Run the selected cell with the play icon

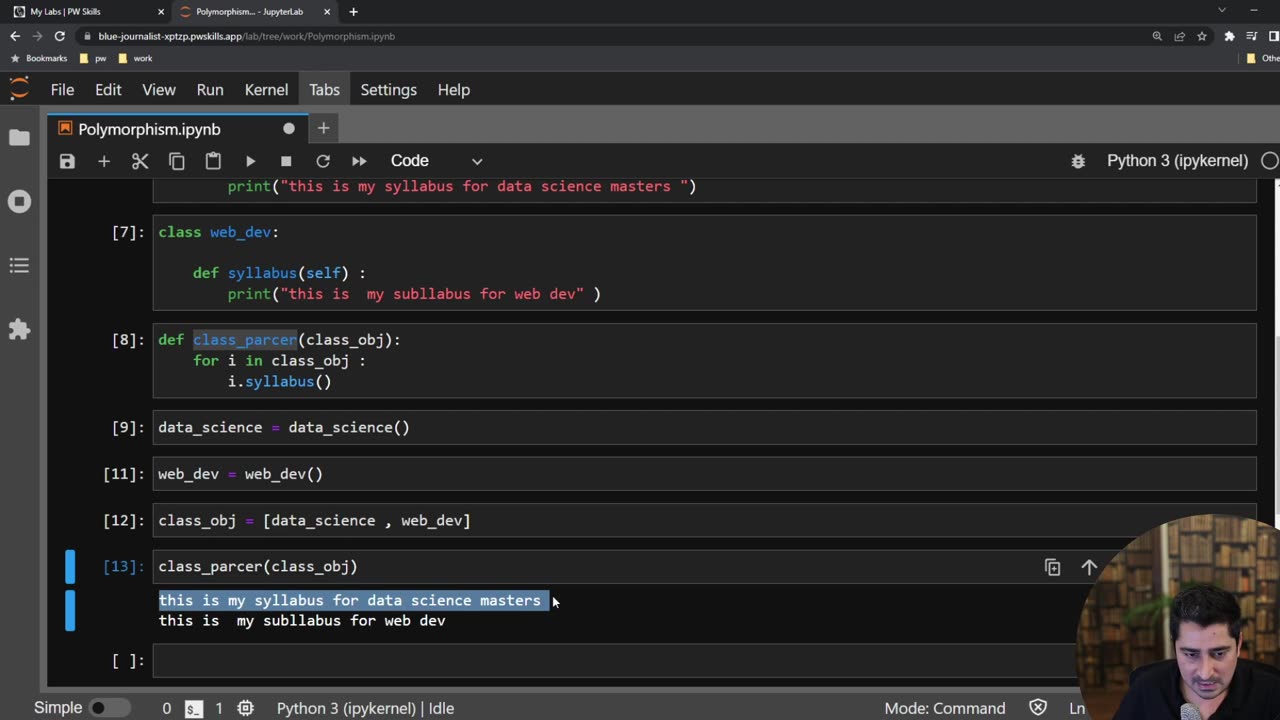click(250, 161)
